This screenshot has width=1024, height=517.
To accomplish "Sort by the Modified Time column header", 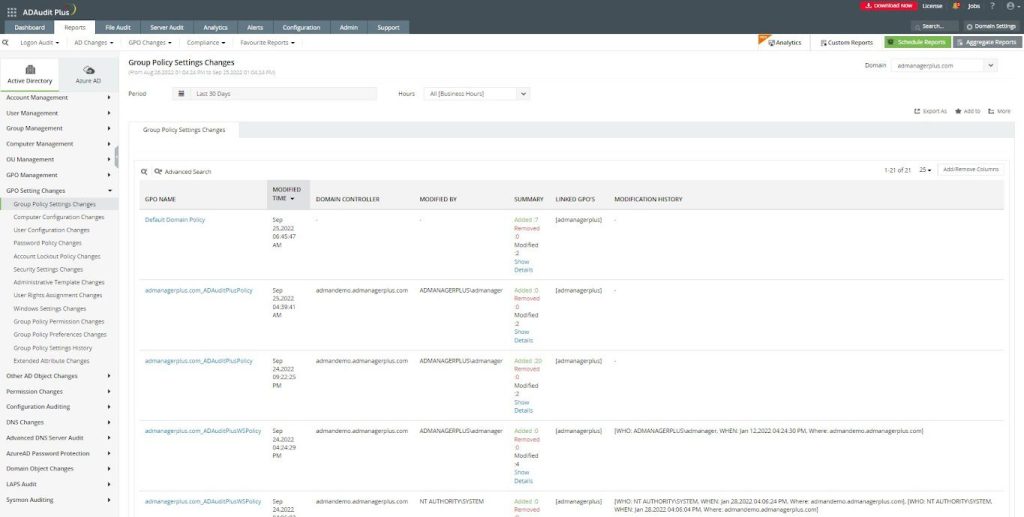I will [286, 194].
